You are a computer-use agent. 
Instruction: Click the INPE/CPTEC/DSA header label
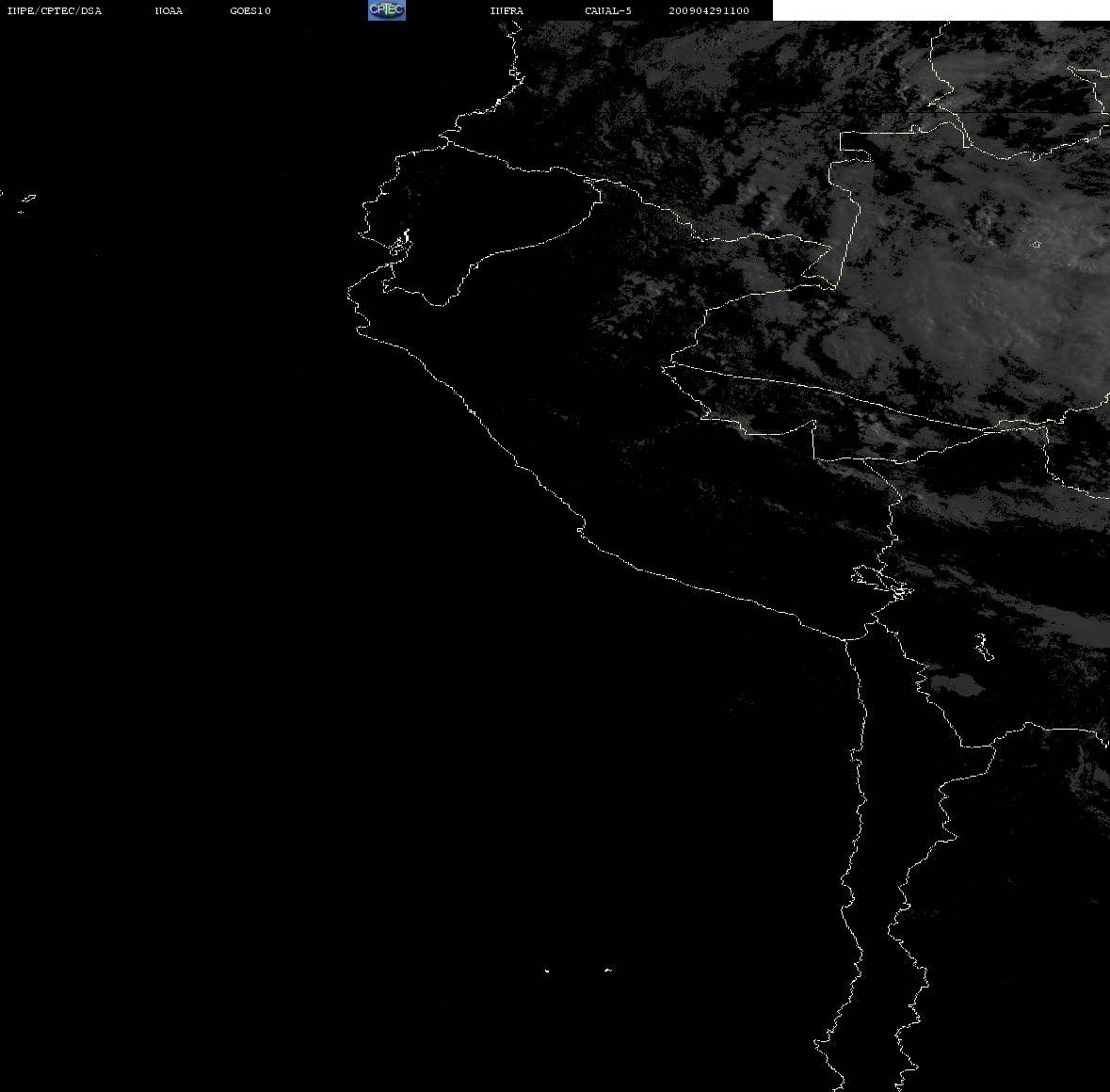pos(54,10)
